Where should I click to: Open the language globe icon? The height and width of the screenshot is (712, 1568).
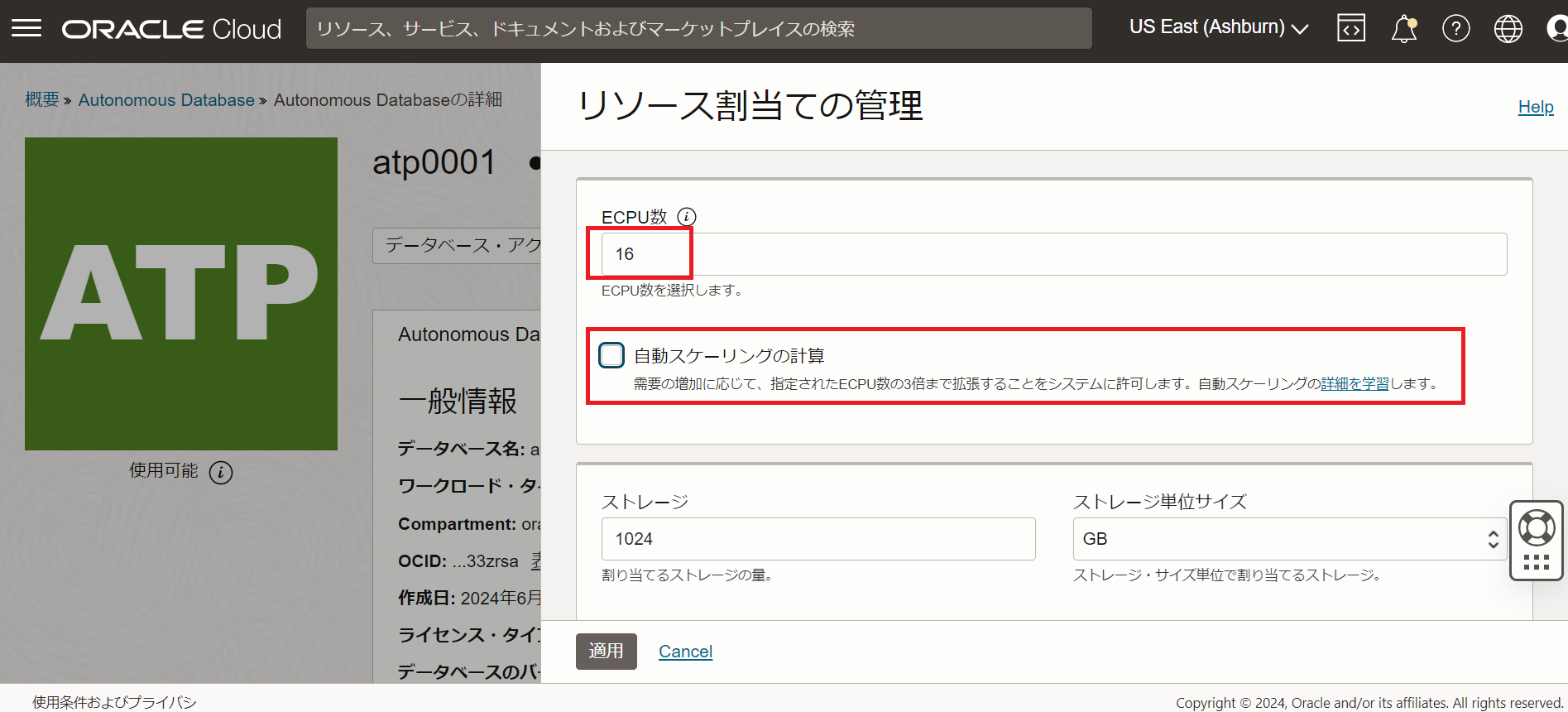coord(1508,29)
